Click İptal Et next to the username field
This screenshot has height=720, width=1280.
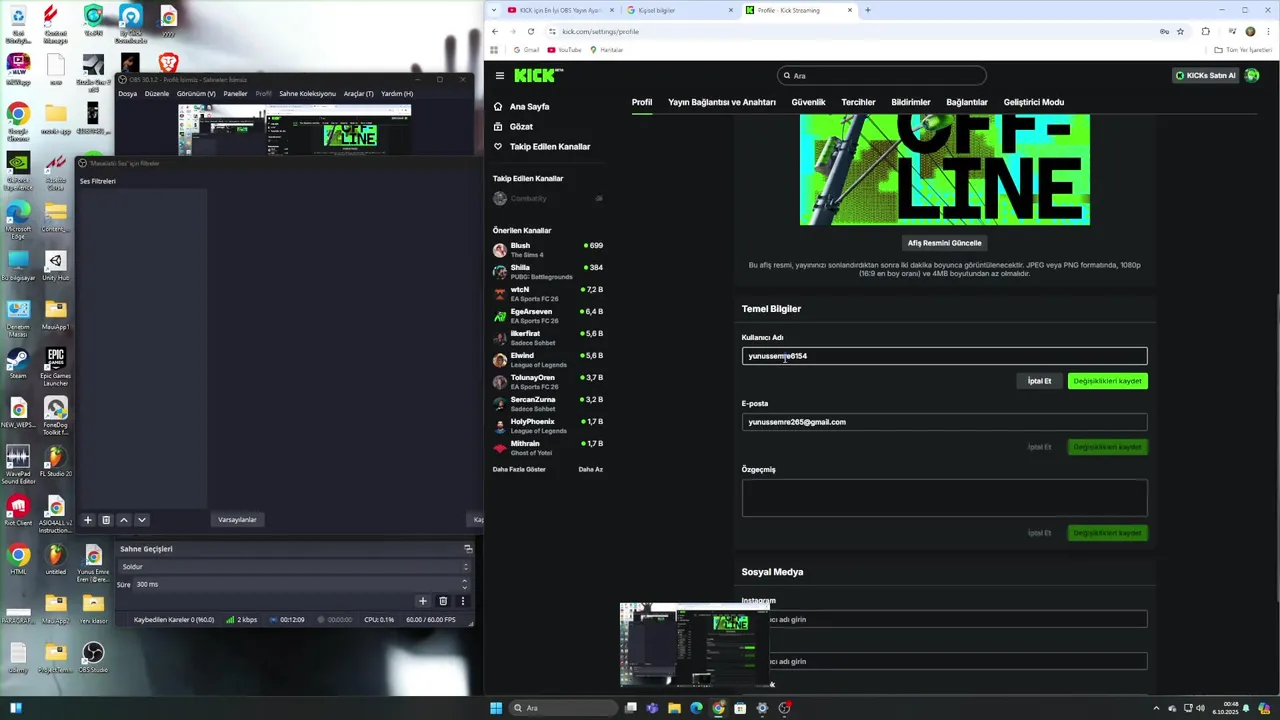[1039, 381]
